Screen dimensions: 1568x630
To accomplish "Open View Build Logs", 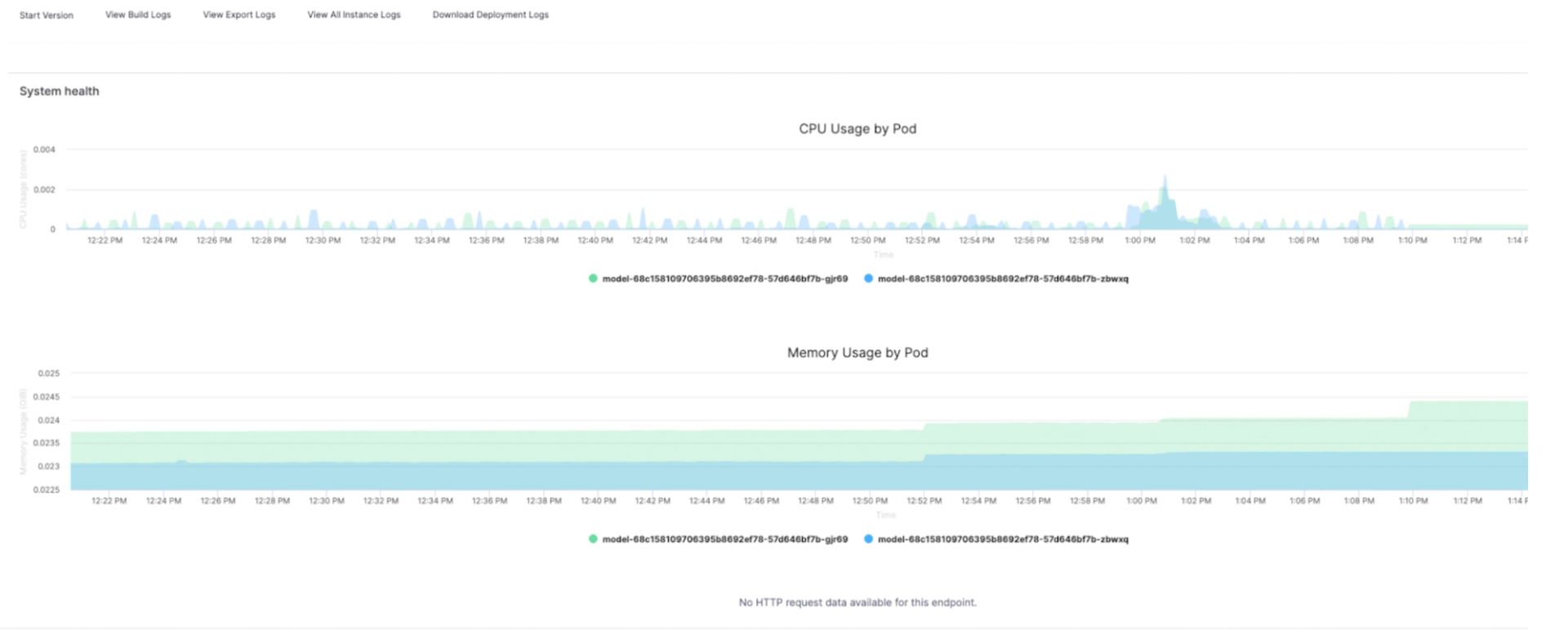I will [x=138, y=15].
